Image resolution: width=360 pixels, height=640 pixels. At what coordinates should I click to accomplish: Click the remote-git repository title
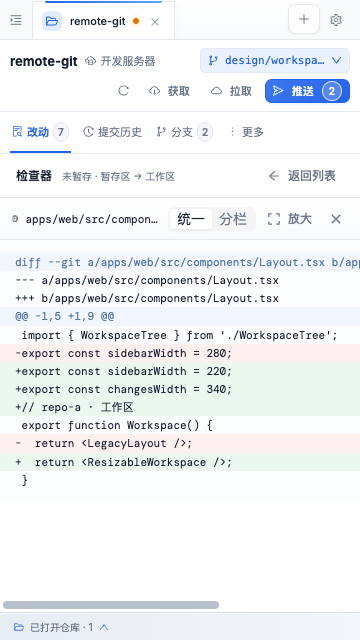[44, 61]
